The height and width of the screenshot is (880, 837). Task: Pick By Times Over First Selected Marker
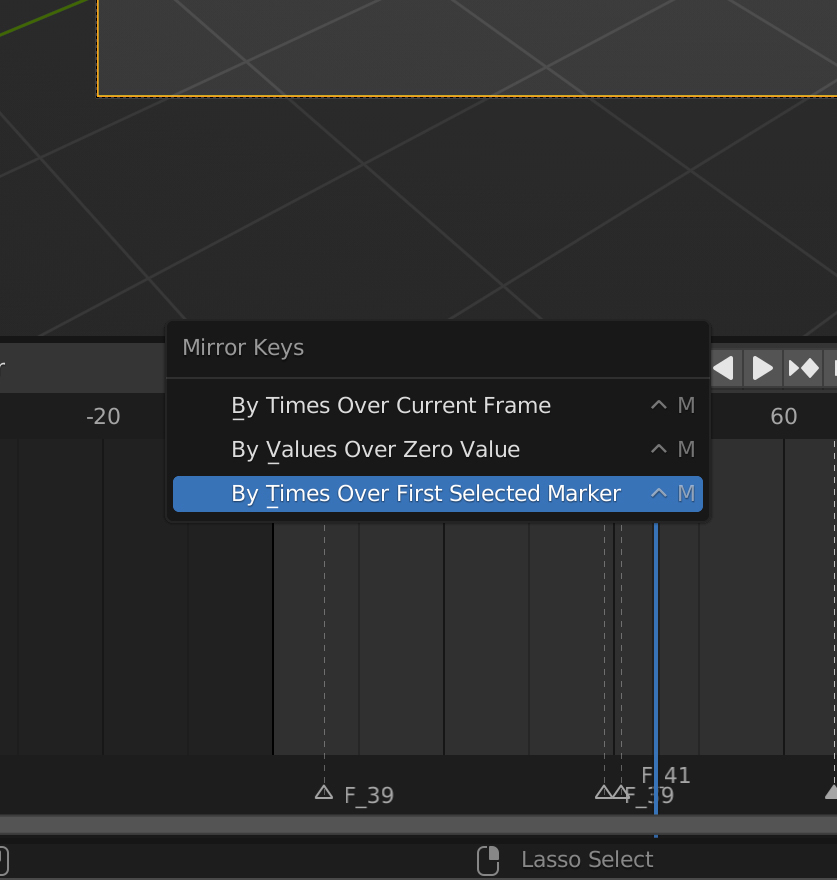coord(426,494)
